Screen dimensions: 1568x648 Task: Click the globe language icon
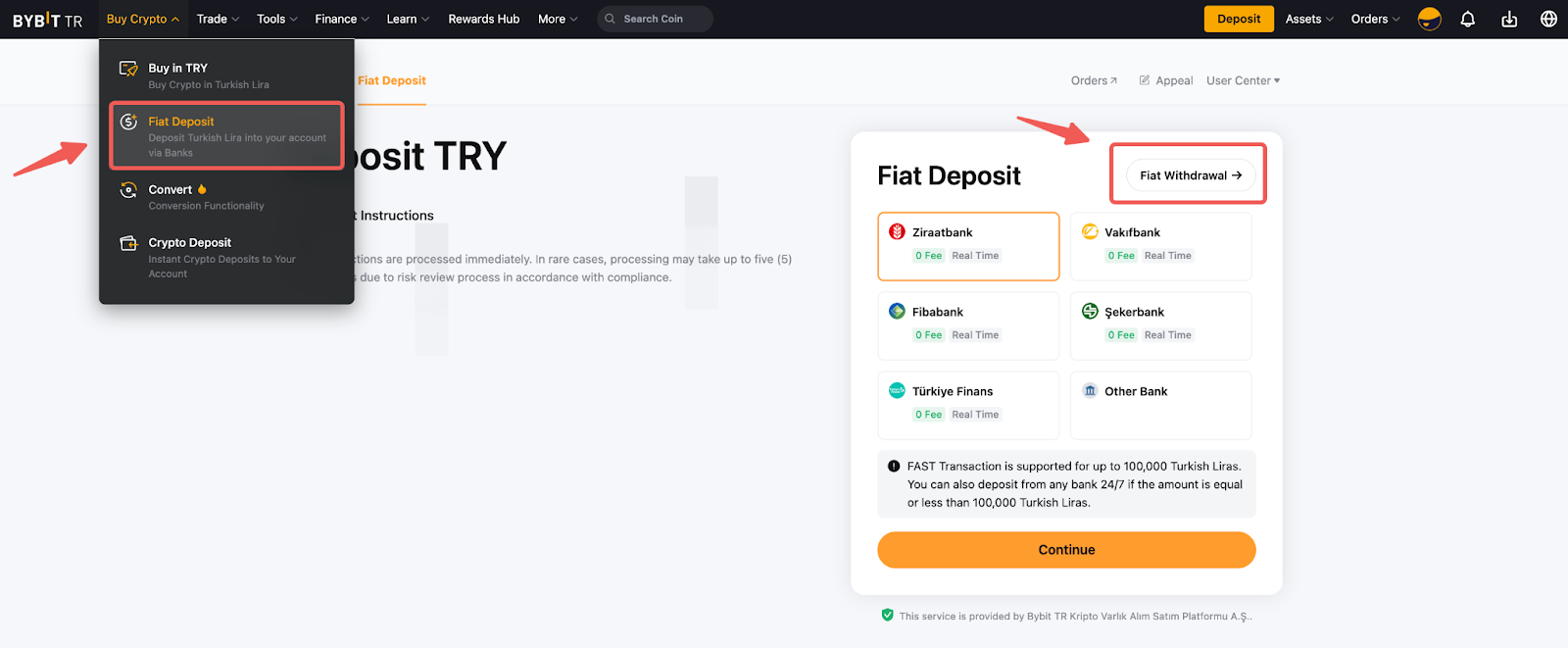[x=1548, y=19]
